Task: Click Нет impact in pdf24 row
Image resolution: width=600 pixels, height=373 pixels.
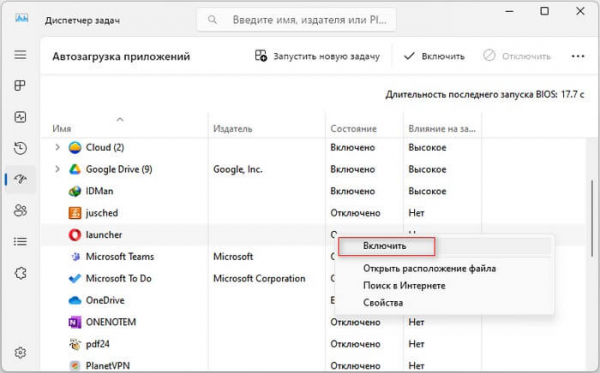Action: click(x=416, y=344)
